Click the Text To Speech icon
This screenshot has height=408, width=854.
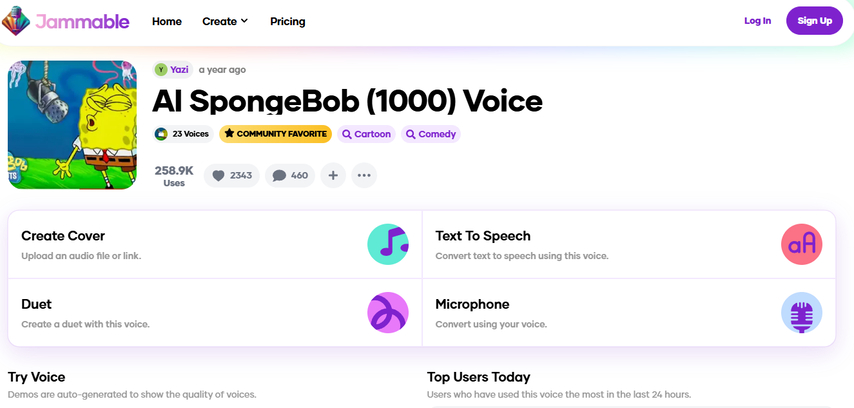[801, 244]
